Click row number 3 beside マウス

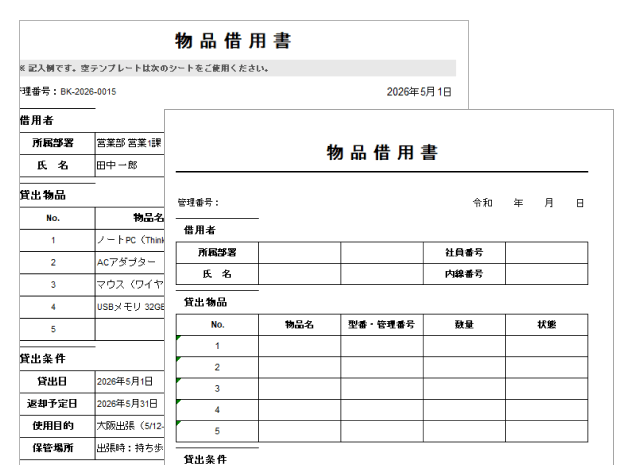53,285
